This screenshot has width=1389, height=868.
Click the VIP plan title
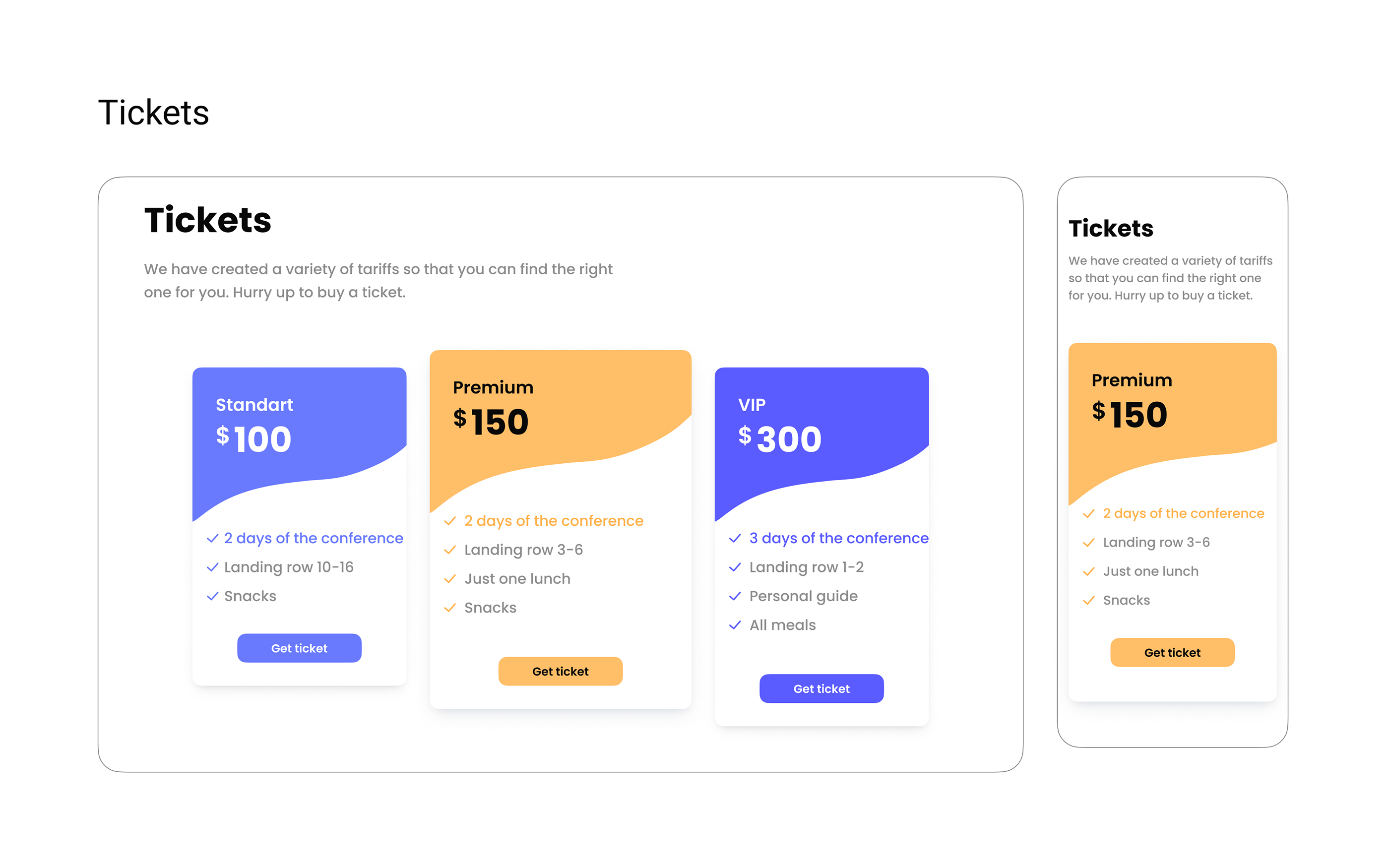point(752,405)
